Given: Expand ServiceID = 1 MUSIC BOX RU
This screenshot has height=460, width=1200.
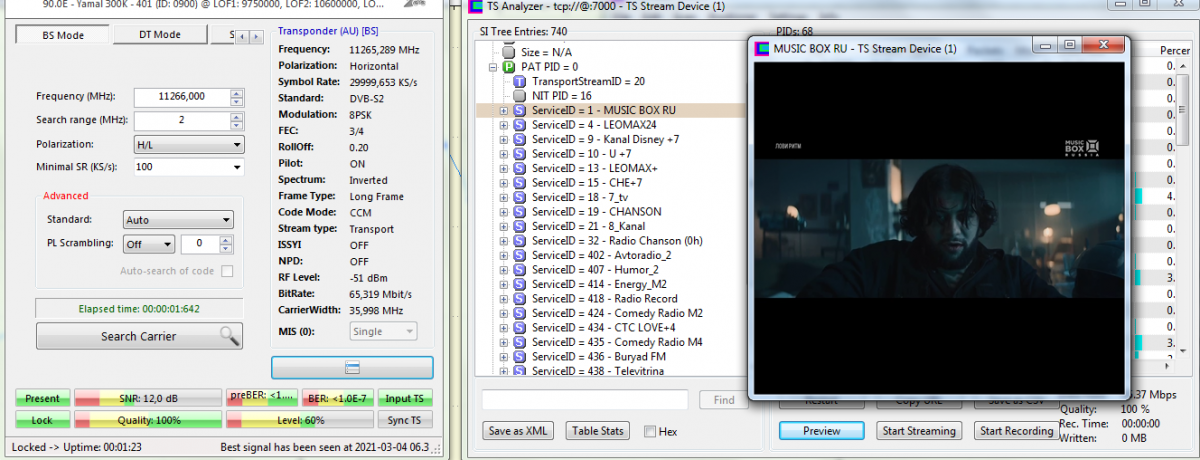Looking at the screenshot, I should click(x=504, y=111).
